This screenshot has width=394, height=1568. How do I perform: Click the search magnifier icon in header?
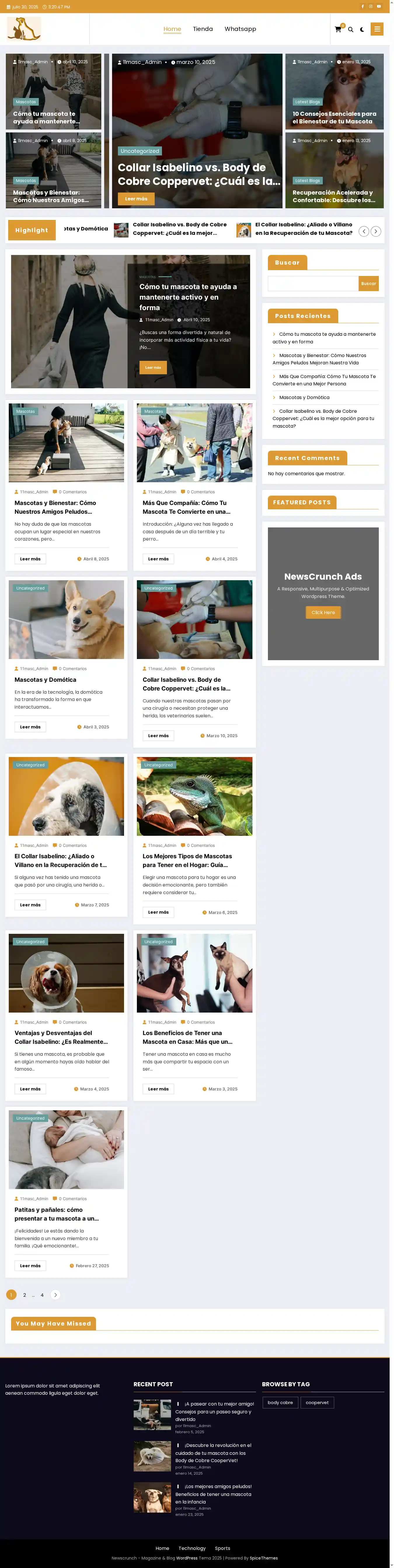(351, 29)
